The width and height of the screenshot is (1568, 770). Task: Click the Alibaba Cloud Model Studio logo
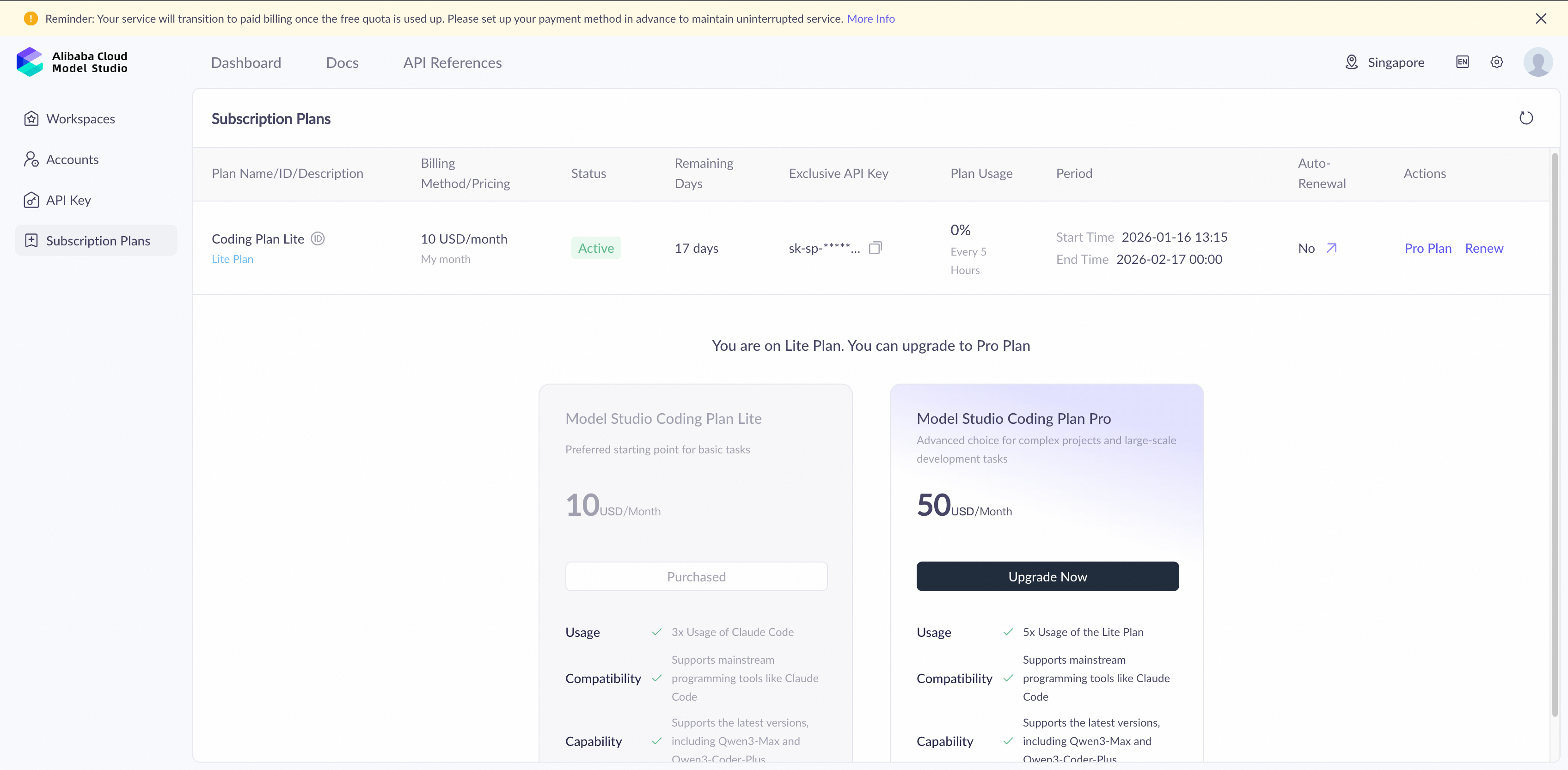72,62
